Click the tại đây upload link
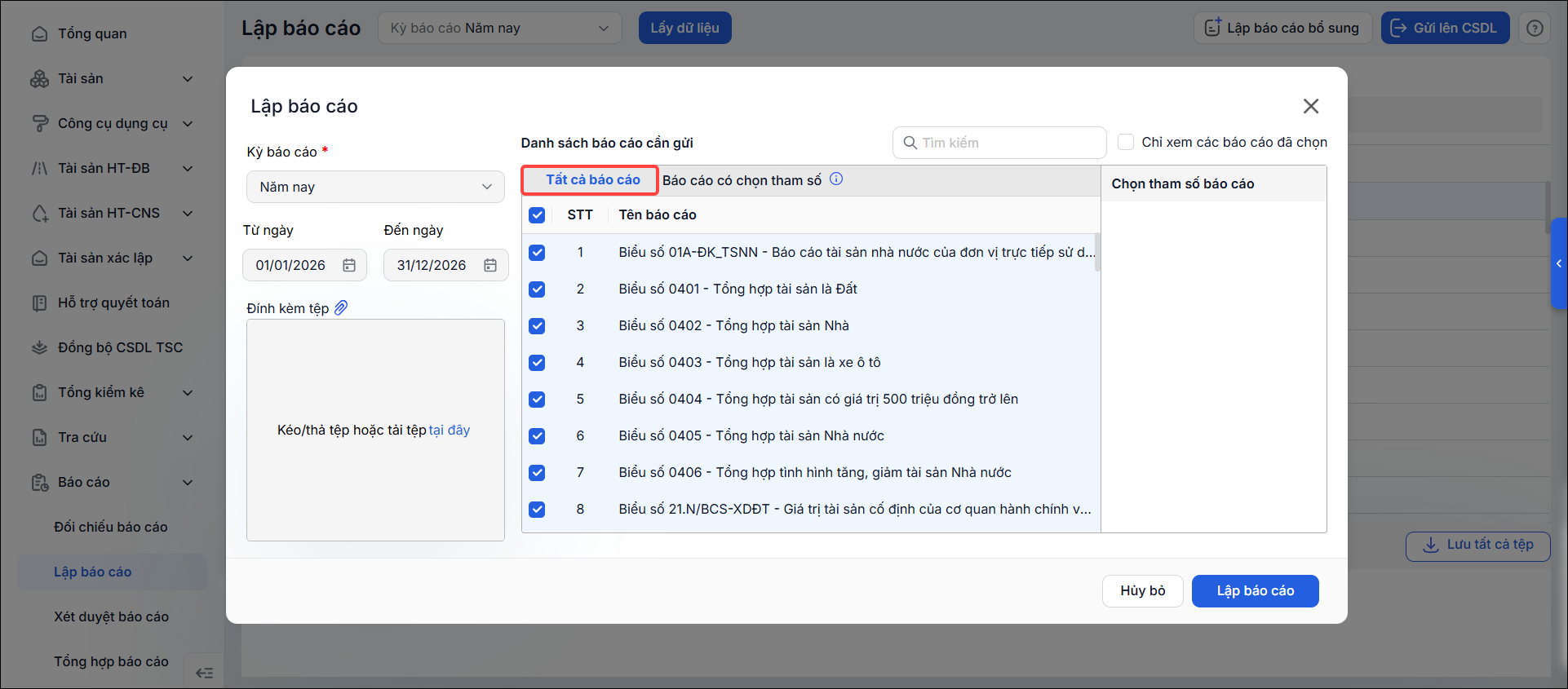Image resolution: width=1568 pixels, height=689 pixels. click(450, 431)
